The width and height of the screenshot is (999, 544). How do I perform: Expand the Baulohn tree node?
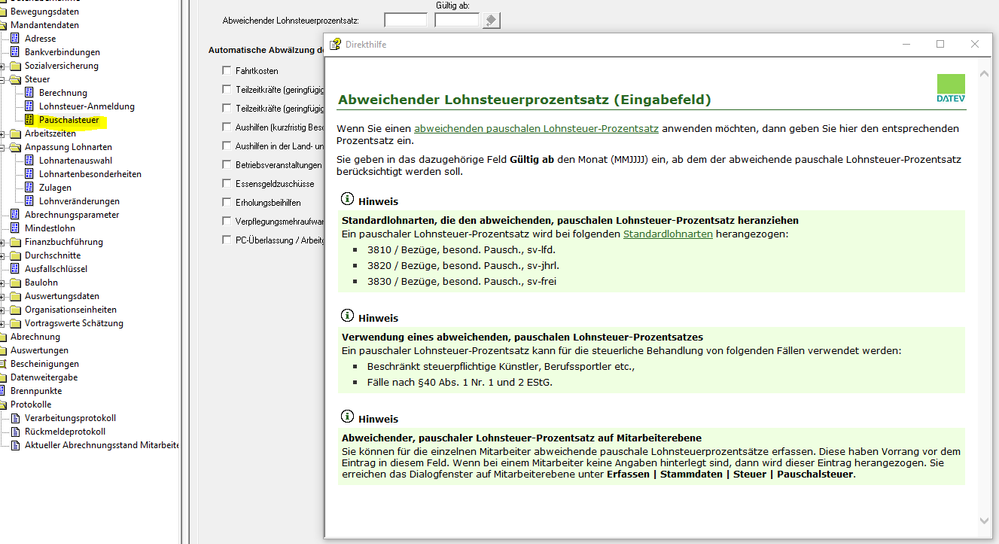[x=3, y=283]
